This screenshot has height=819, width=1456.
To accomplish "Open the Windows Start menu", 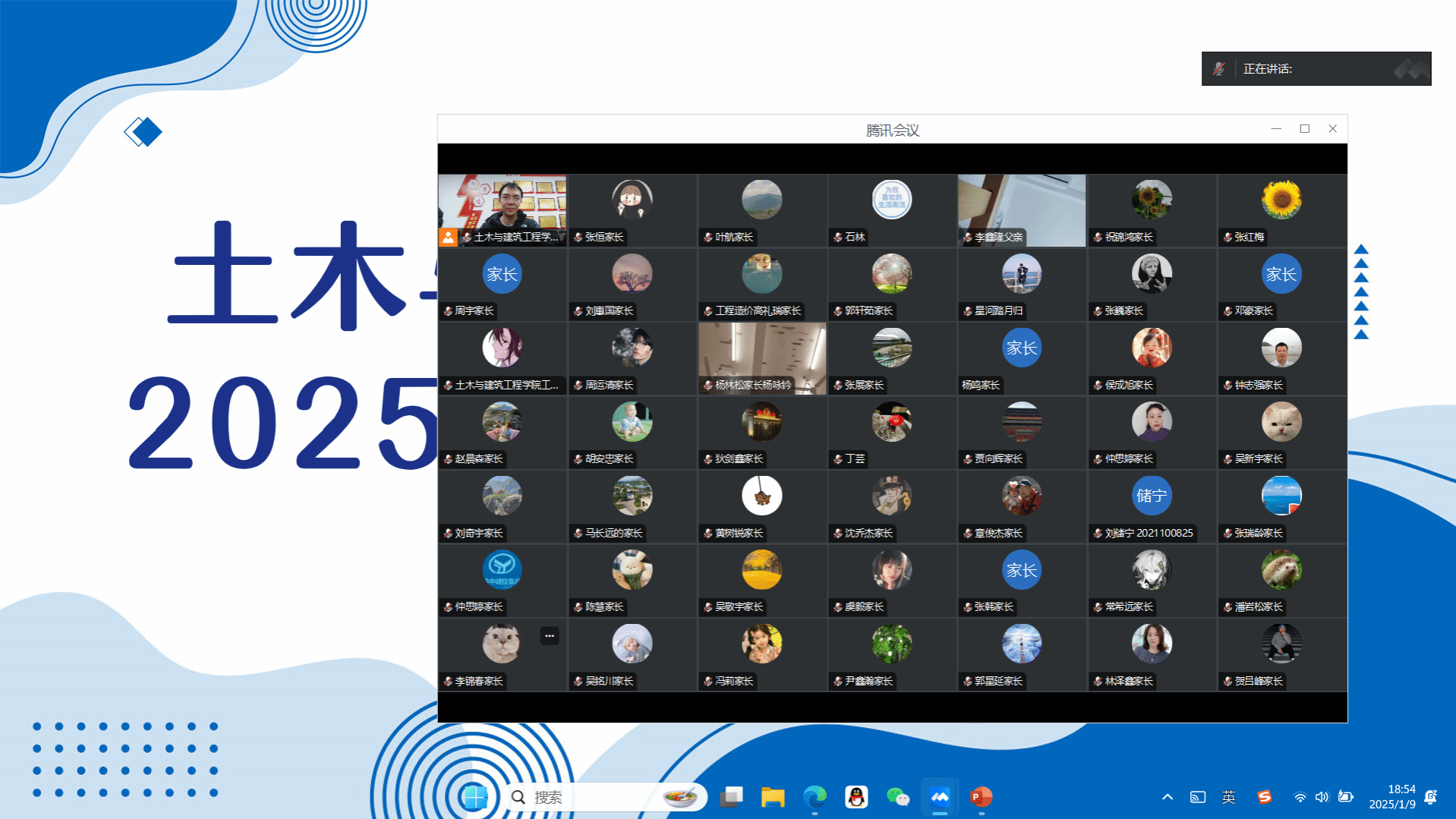I will pos(475,797).
